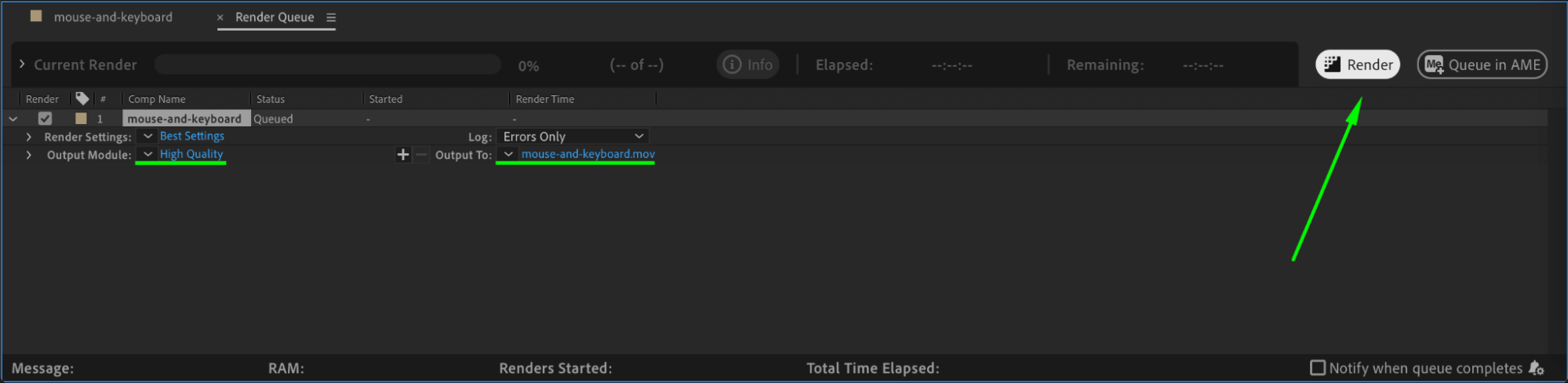Screen dimensions: 1568x384
Task: Click the plus icon to add output module
Action: click(403, 155)
